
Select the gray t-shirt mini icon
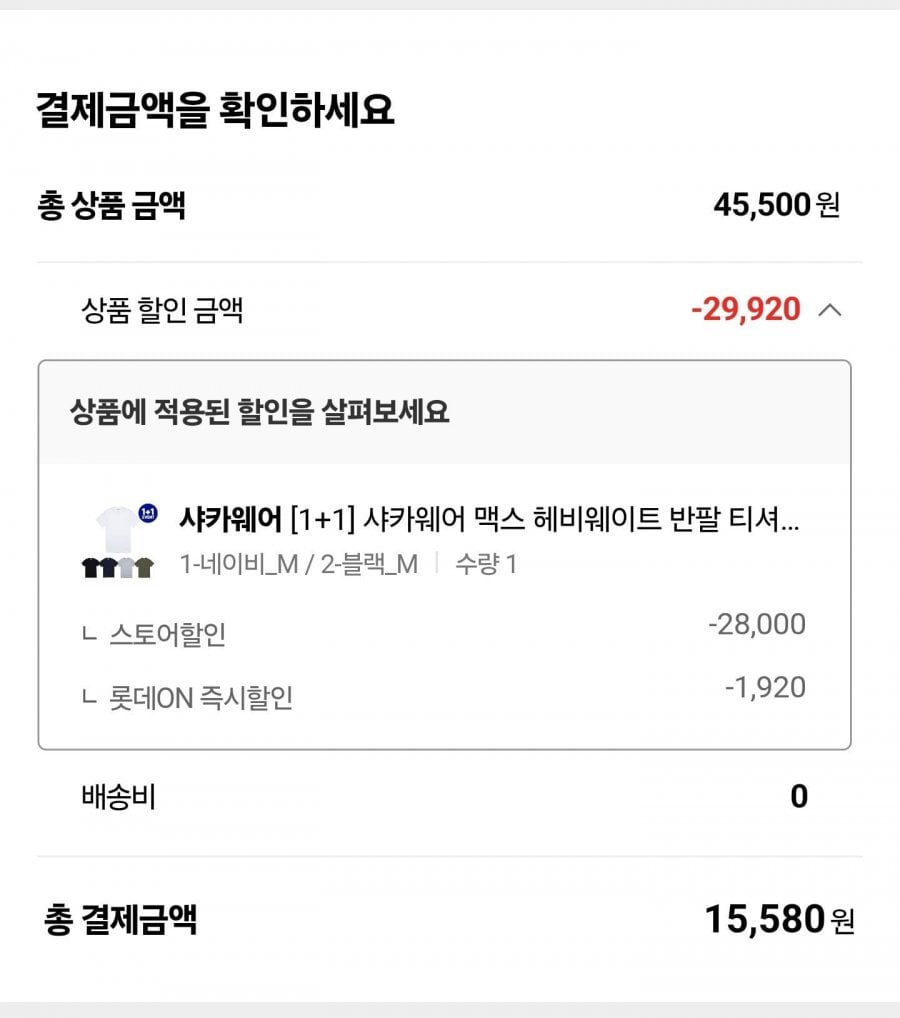click(x=127, y=567)
